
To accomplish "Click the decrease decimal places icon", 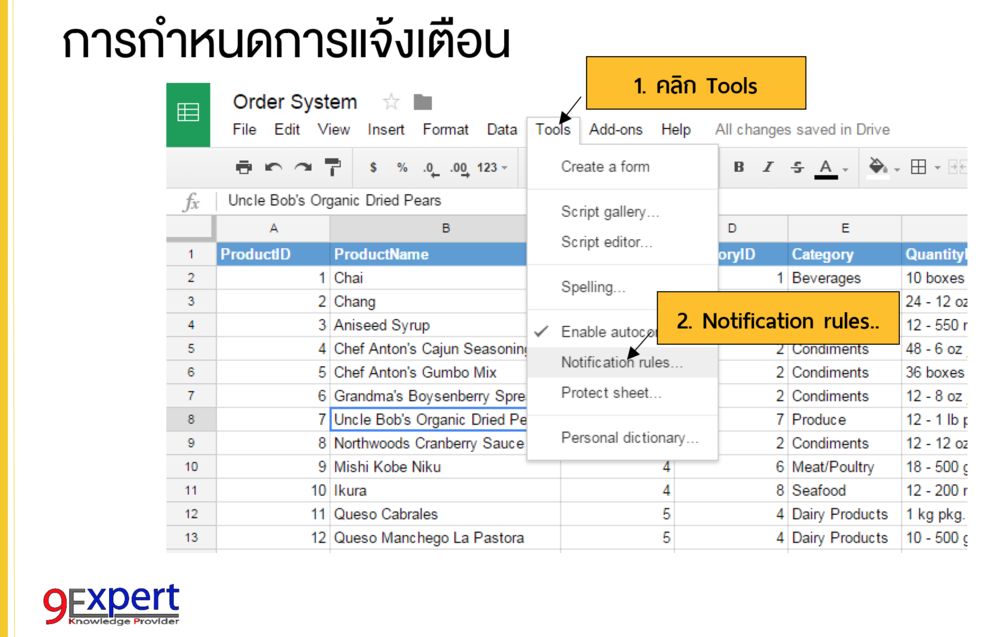I will [429, 168].
